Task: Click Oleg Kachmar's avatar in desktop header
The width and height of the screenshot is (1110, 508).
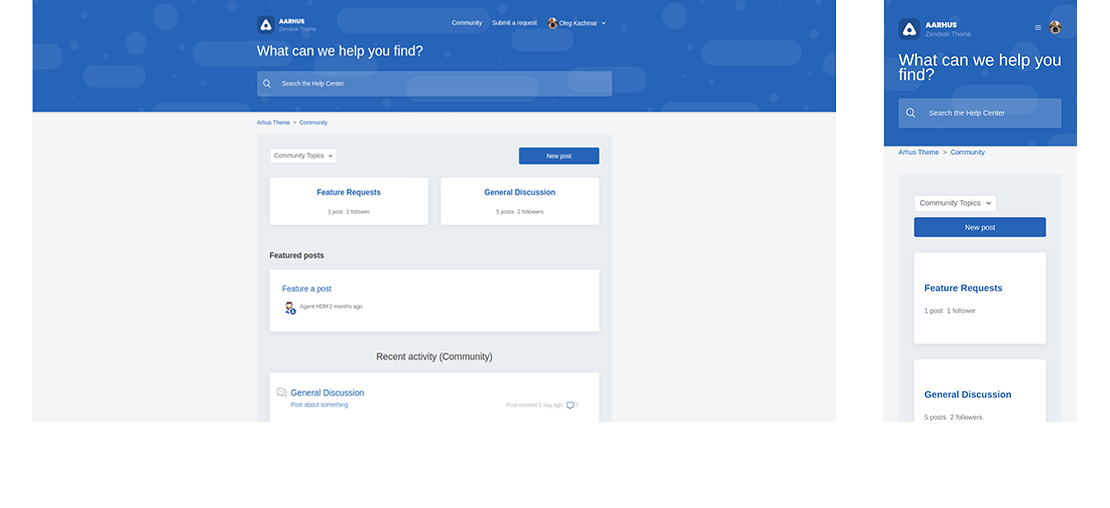Action: [552, 23]
